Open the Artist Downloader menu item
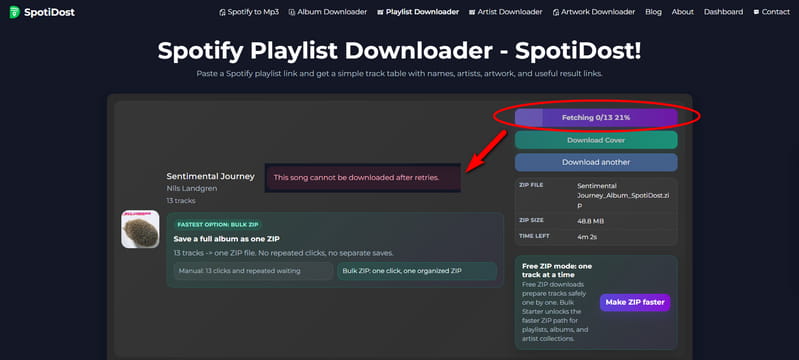799x360 pixels. (510, 12)
